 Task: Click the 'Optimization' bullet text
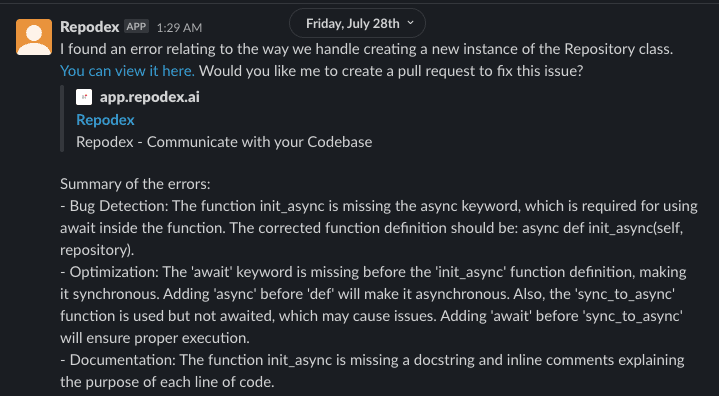click(114, 272)
